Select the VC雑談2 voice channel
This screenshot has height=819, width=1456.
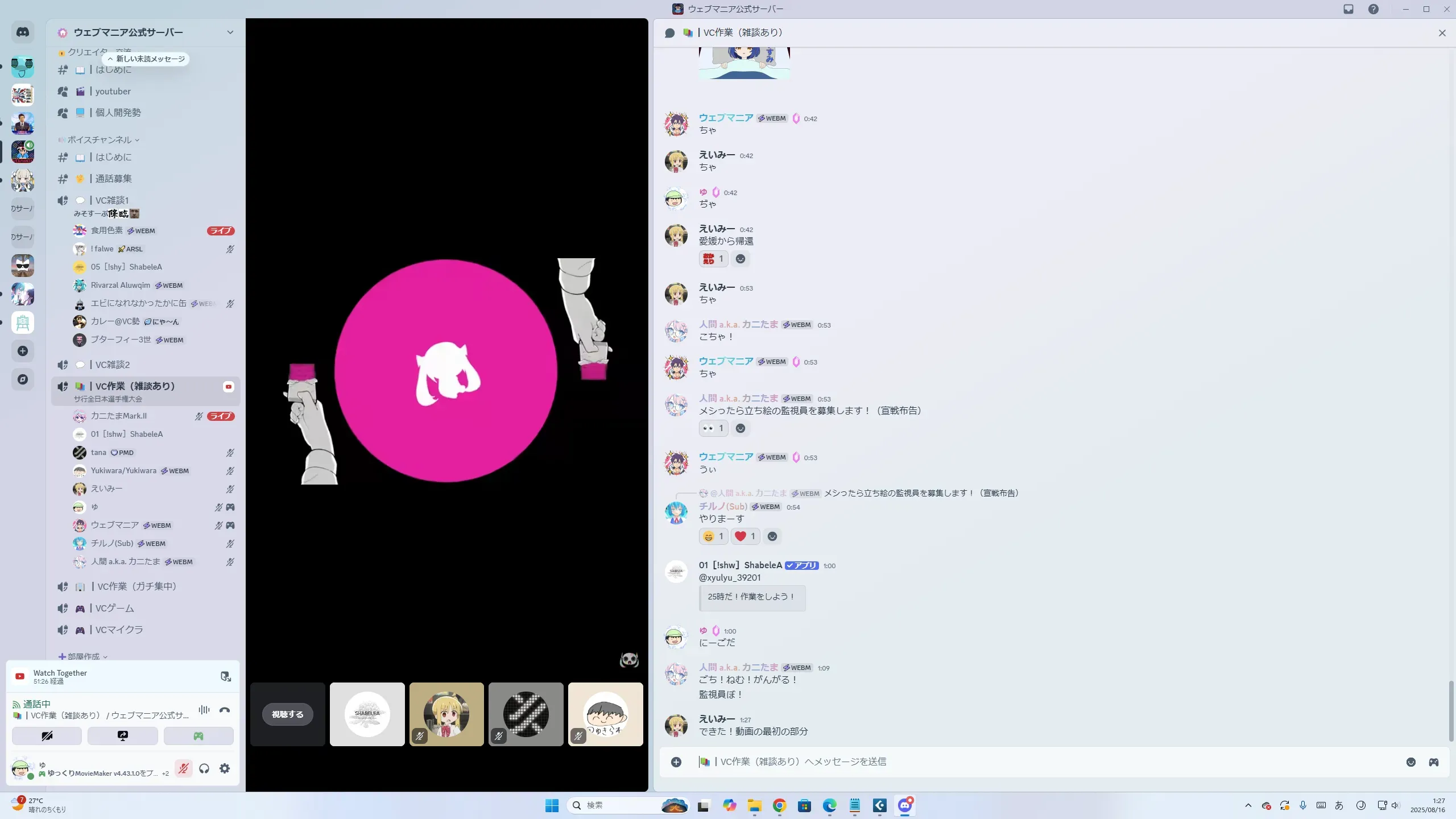(x=113, y=365)
